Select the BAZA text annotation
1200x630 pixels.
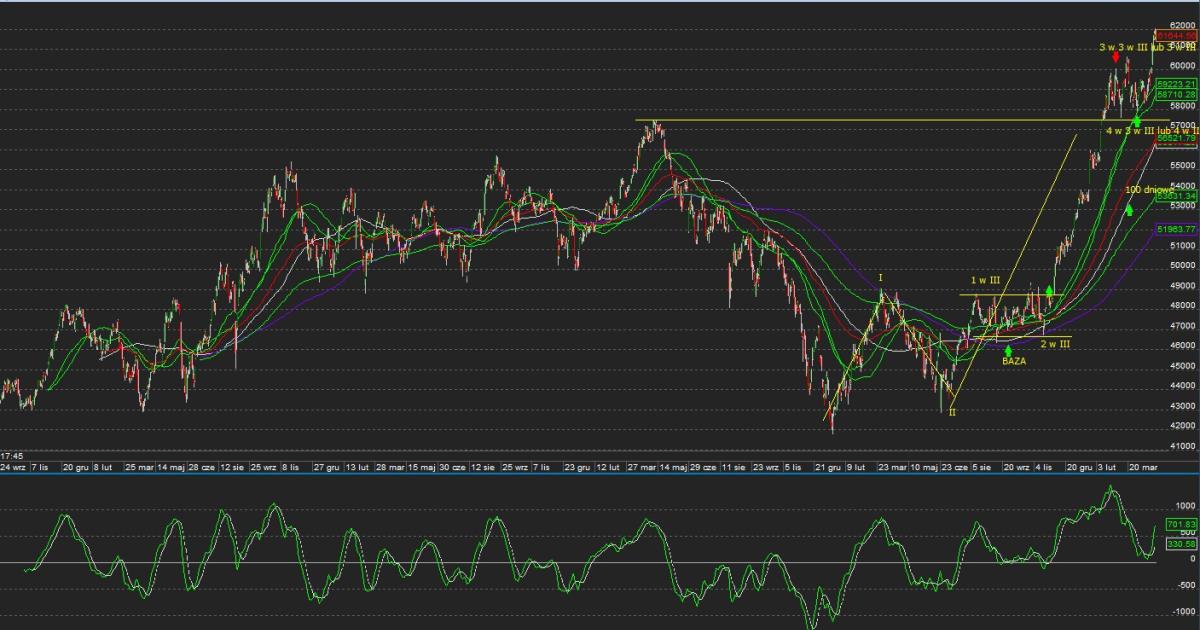coord(1014,362)
